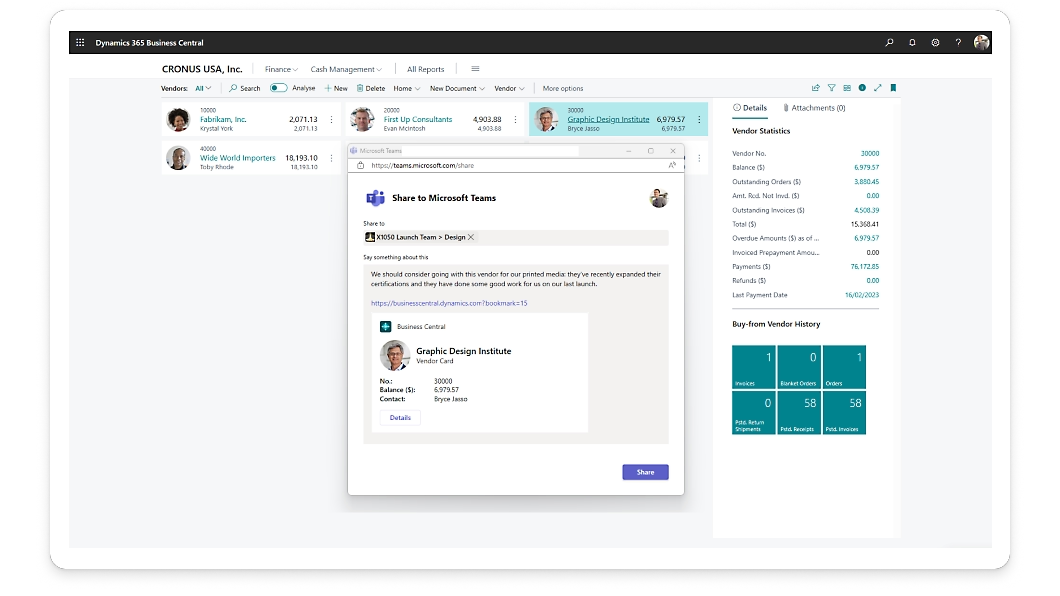Click Fabrikam vendor photo thumbnail
The width and height of the screenshot is (1060, 596).
[178, 120]
